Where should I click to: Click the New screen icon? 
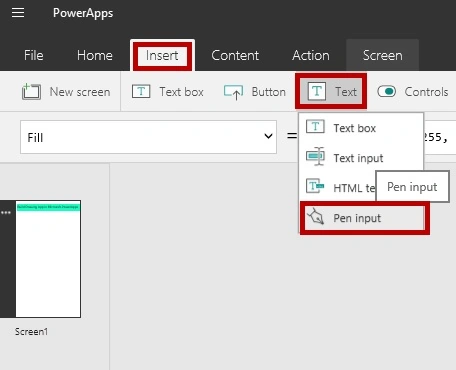pyautogui.click(x=31, y=92)
